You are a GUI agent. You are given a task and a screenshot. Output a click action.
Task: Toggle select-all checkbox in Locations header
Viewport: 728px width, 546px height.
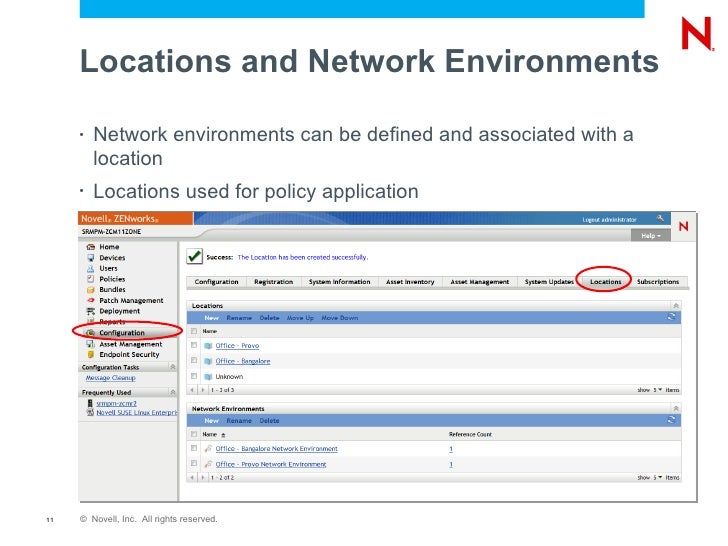click(x=194, y=331)
